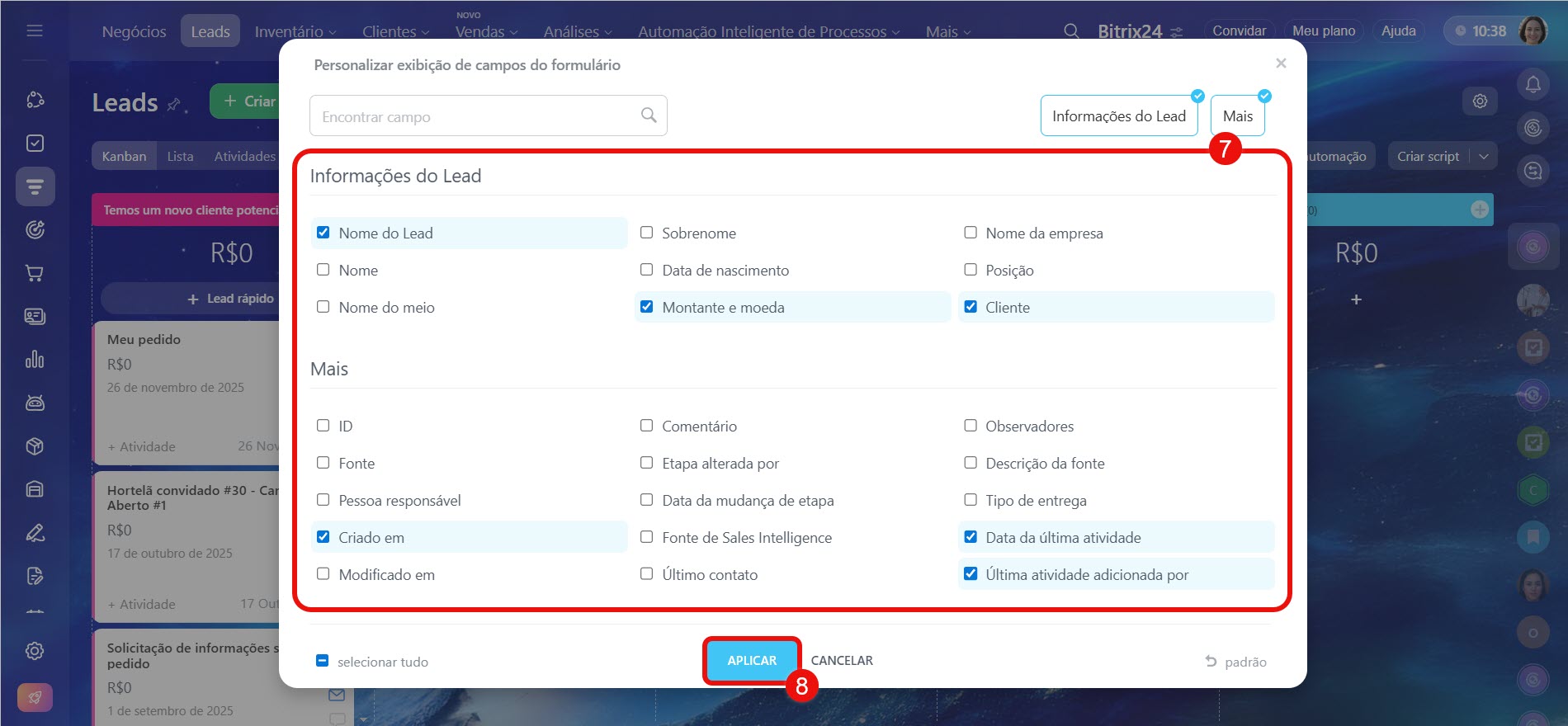
Task: Enable the Sobrenome checkbox
Action: [x=647, y=233]
